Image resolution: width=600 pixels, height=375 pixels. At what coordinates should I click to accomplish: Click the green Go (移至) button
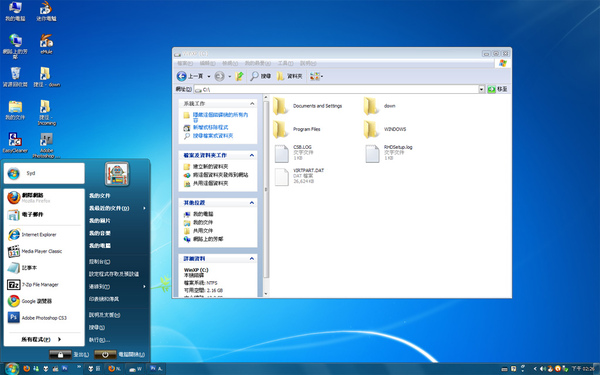pos(497,89)
